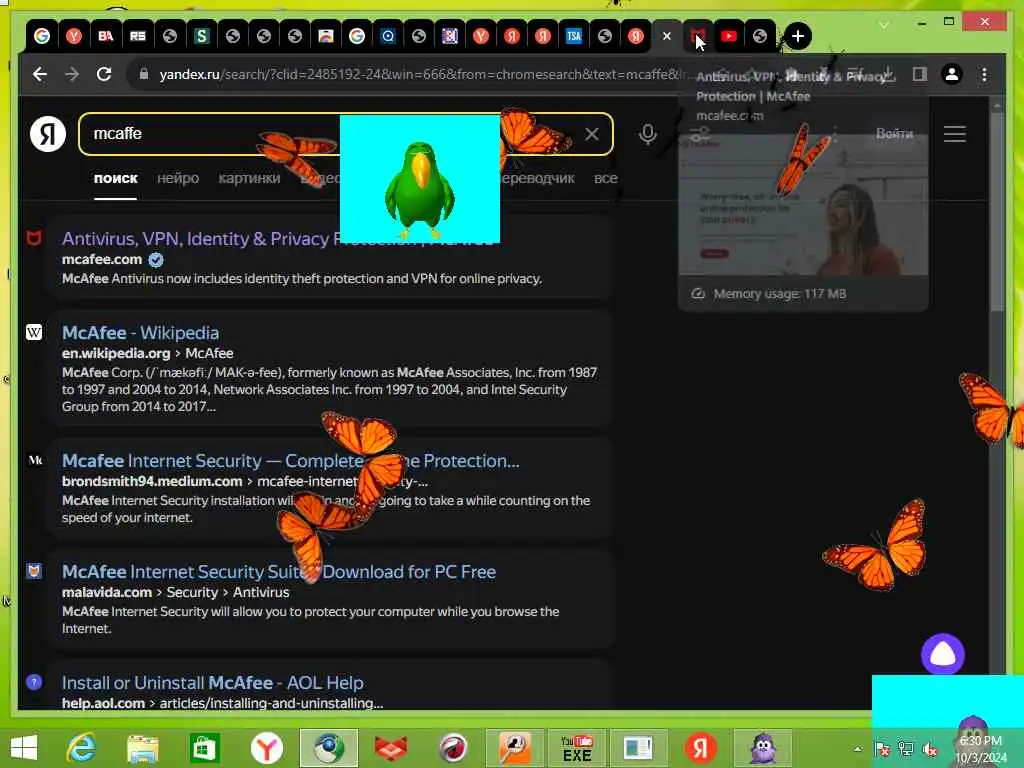
Task: Click the help.aol.com domain link
Action: 103,703
